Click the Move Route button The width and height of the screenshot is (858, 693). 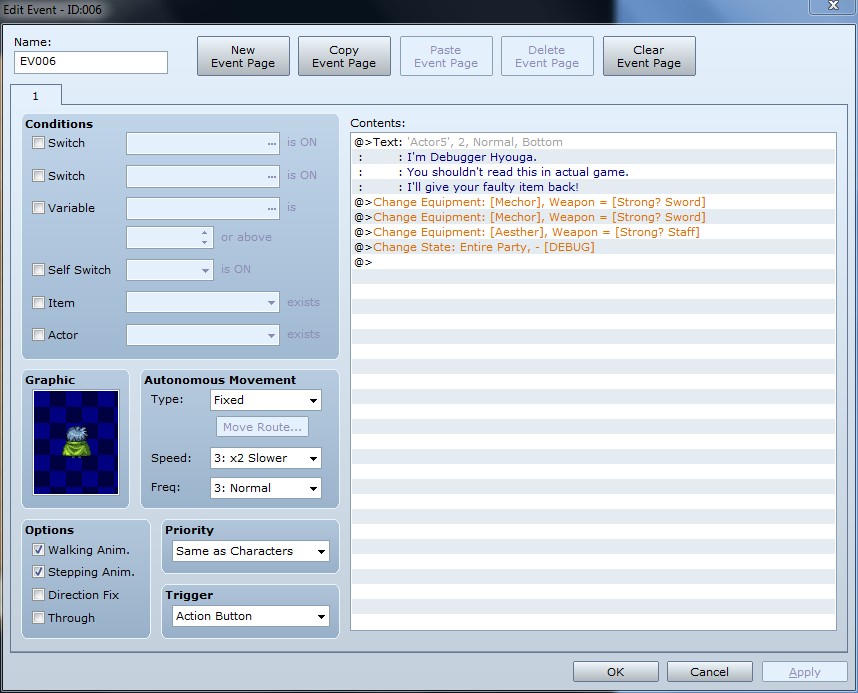coord(262,427)
